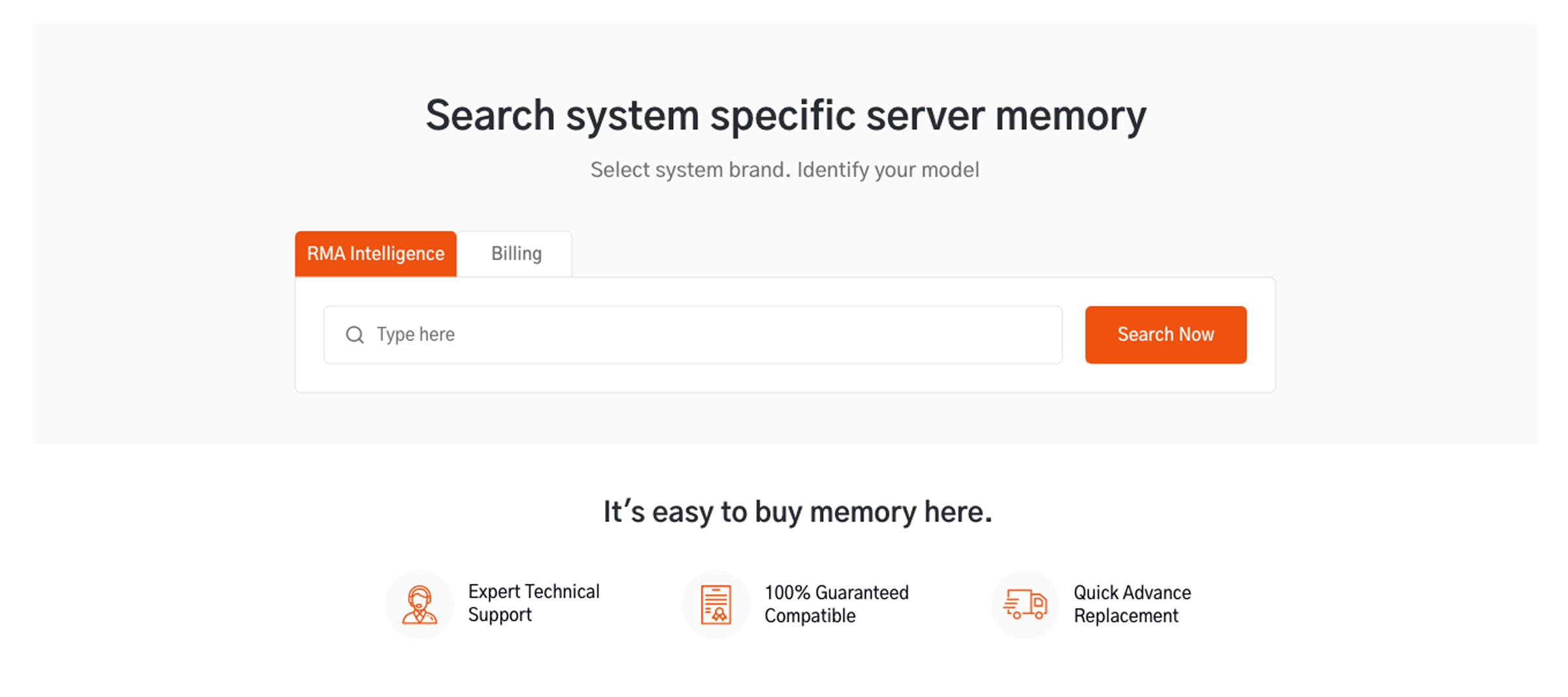Click the 'Select system brand' subtitle text
The width and height of the screenshot is (1568, 697).
tap(784, 169)
